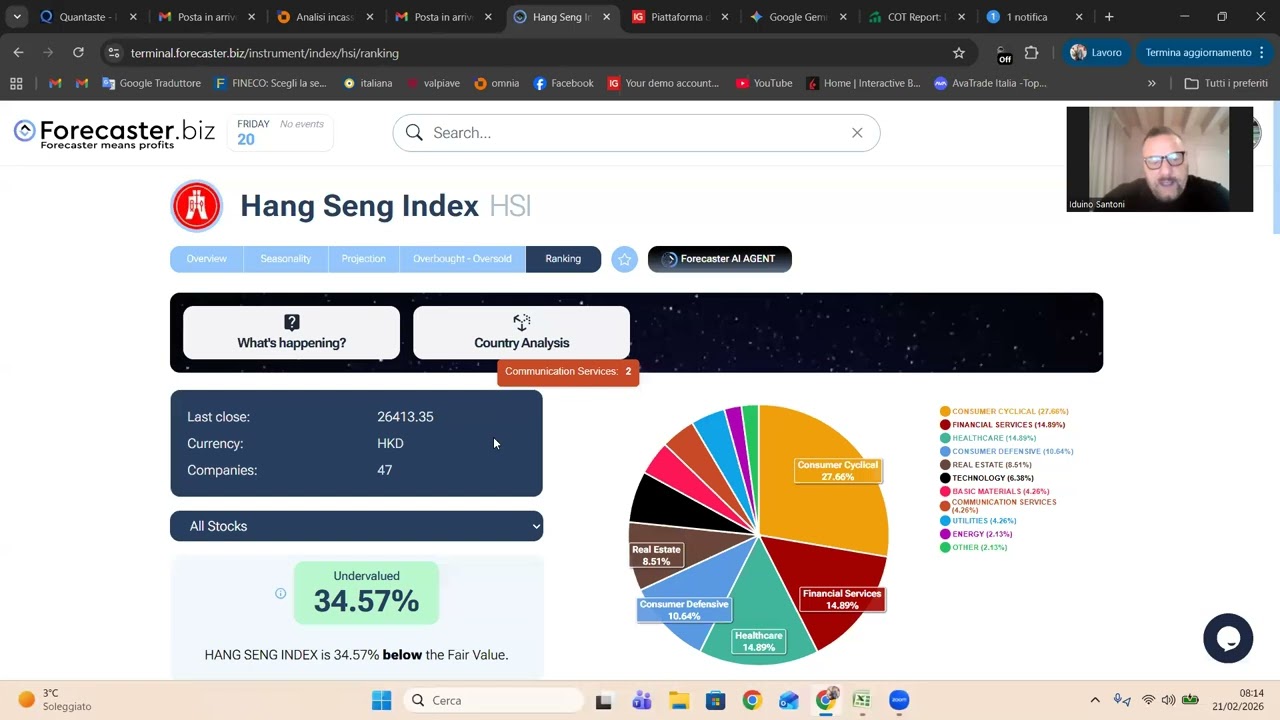Open the Windows Start menu
Viewport: 1280px width, 720px height.
381,700
